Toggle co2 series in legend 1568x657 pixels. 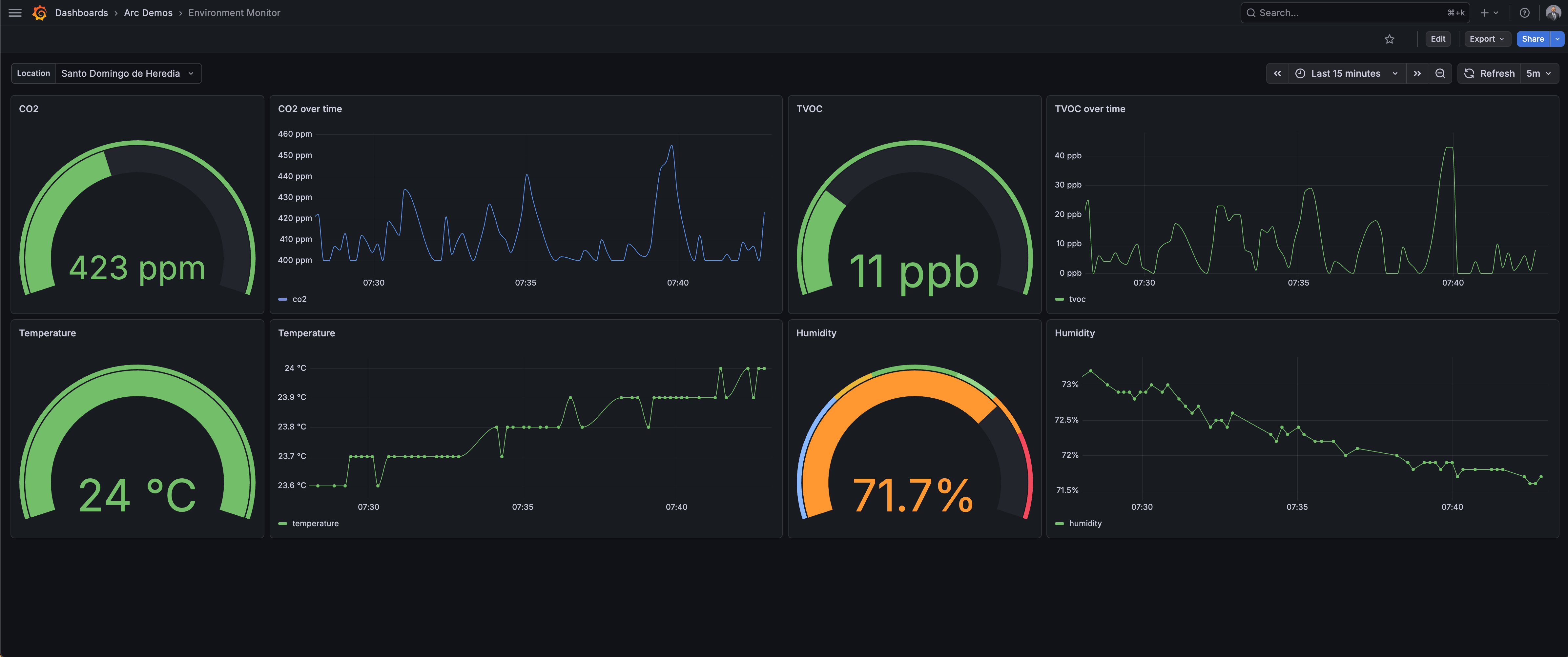coord(299,299)
